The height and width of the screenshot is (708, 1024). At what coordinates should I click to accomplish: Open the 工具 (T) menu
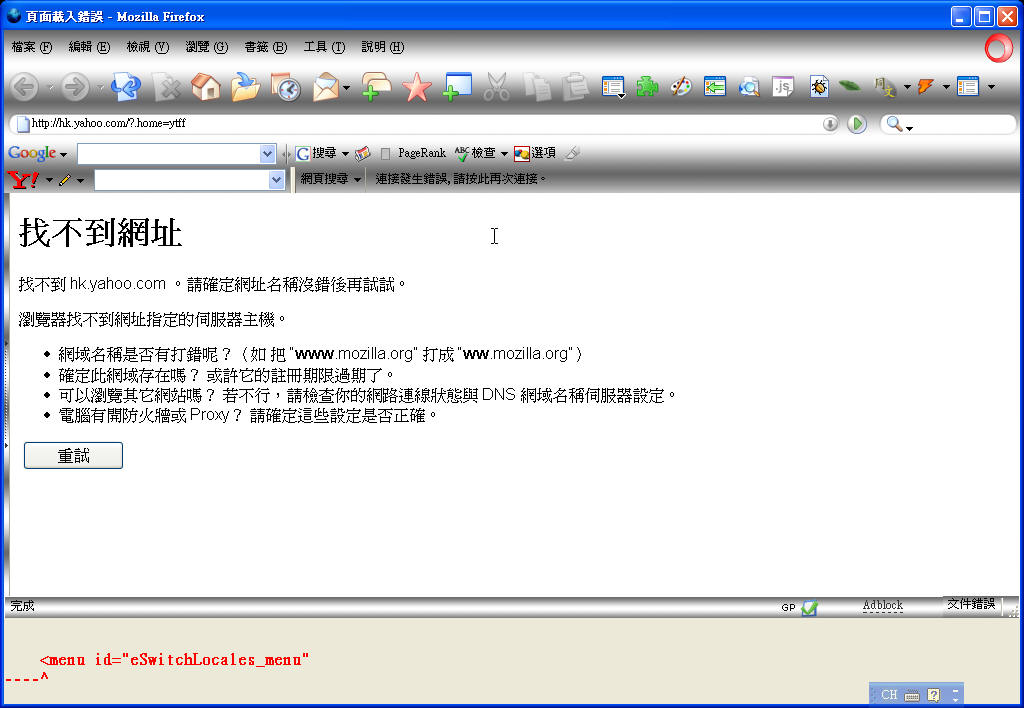click(x=324, y=47)
